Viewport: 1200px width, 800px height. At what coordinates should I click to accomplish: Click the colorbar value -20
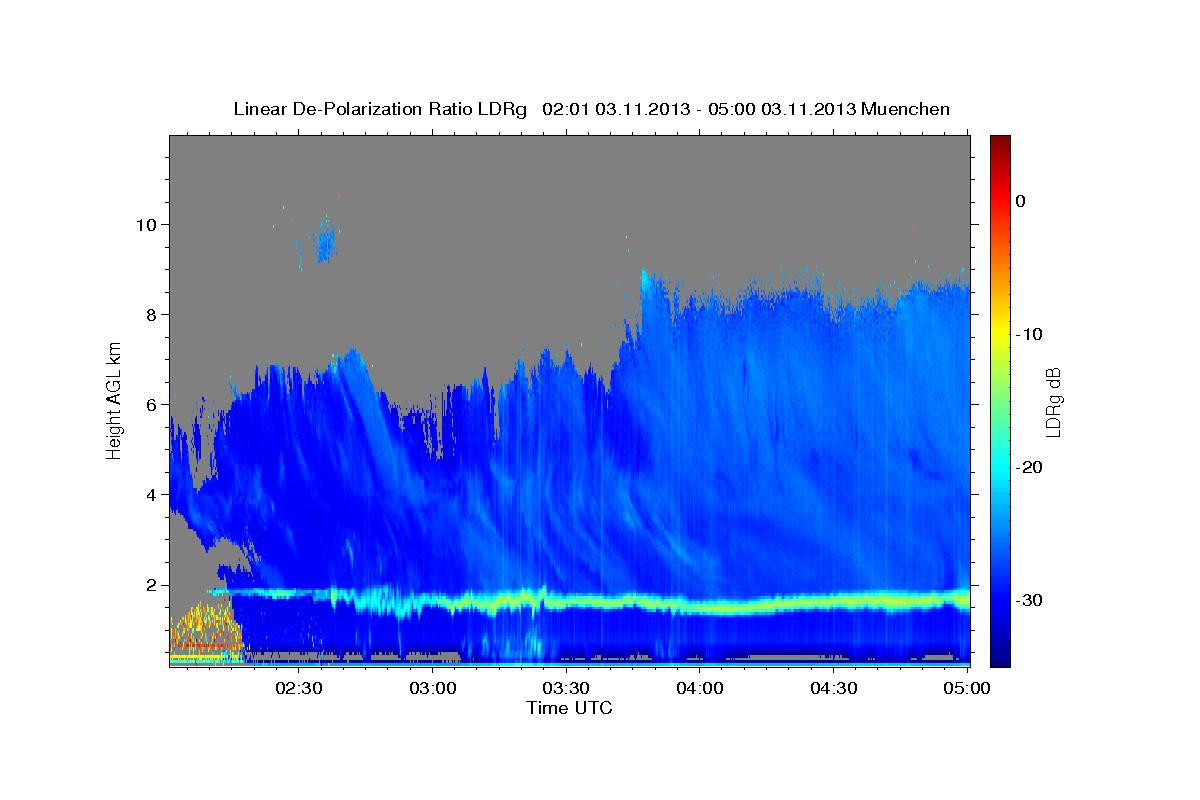point(1030,467)
